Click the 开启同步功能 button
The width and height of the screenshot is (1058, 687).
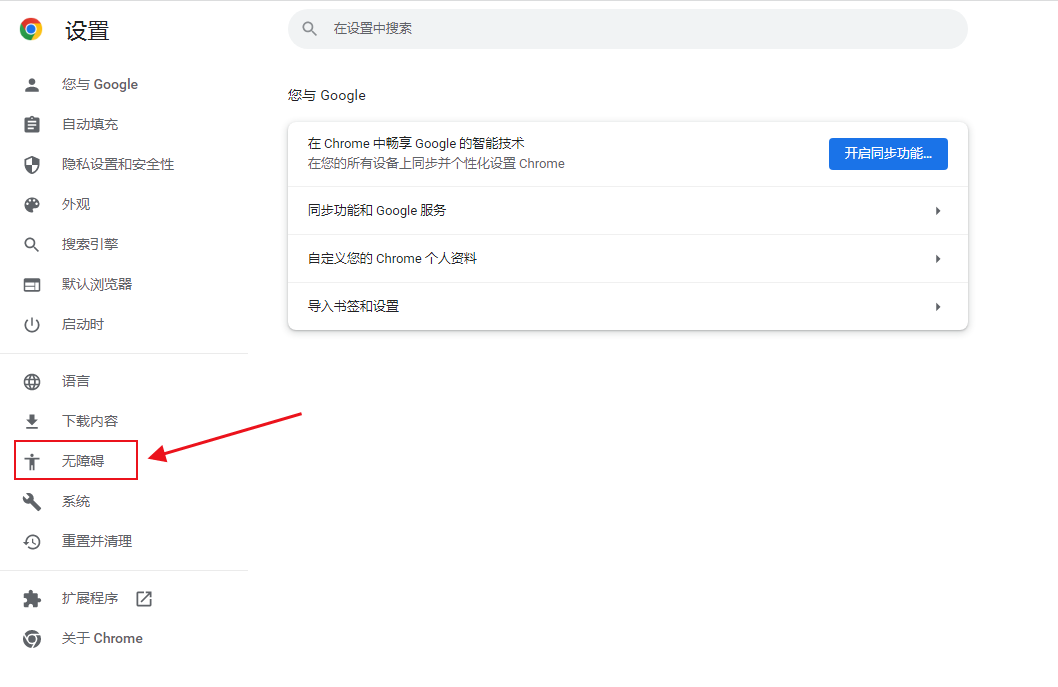[x=888, y=154]
